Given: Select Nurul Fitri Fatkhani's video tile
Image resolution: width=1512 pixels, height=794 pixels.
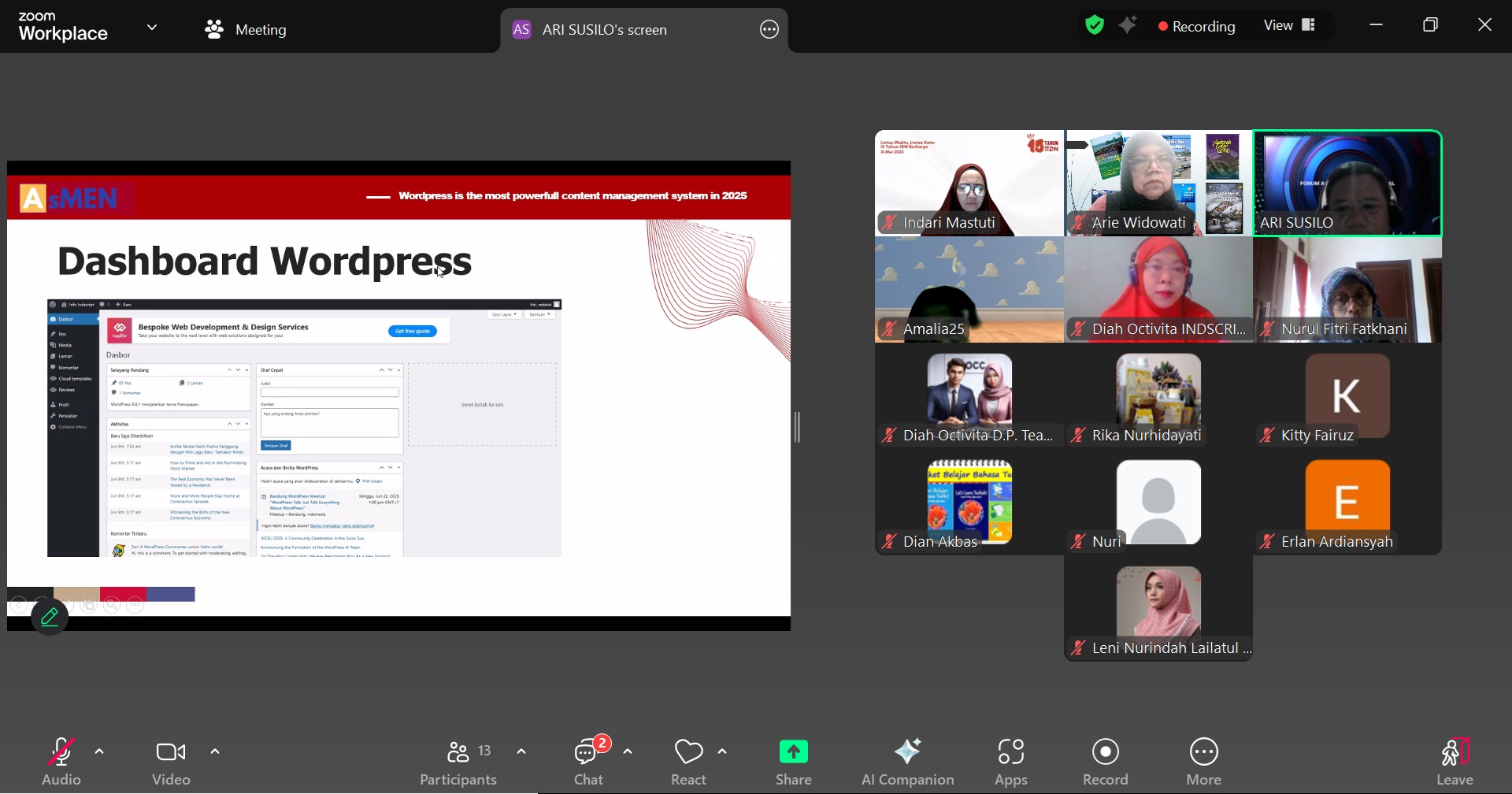Looking at the screenshot, I should pos(1347,290).
